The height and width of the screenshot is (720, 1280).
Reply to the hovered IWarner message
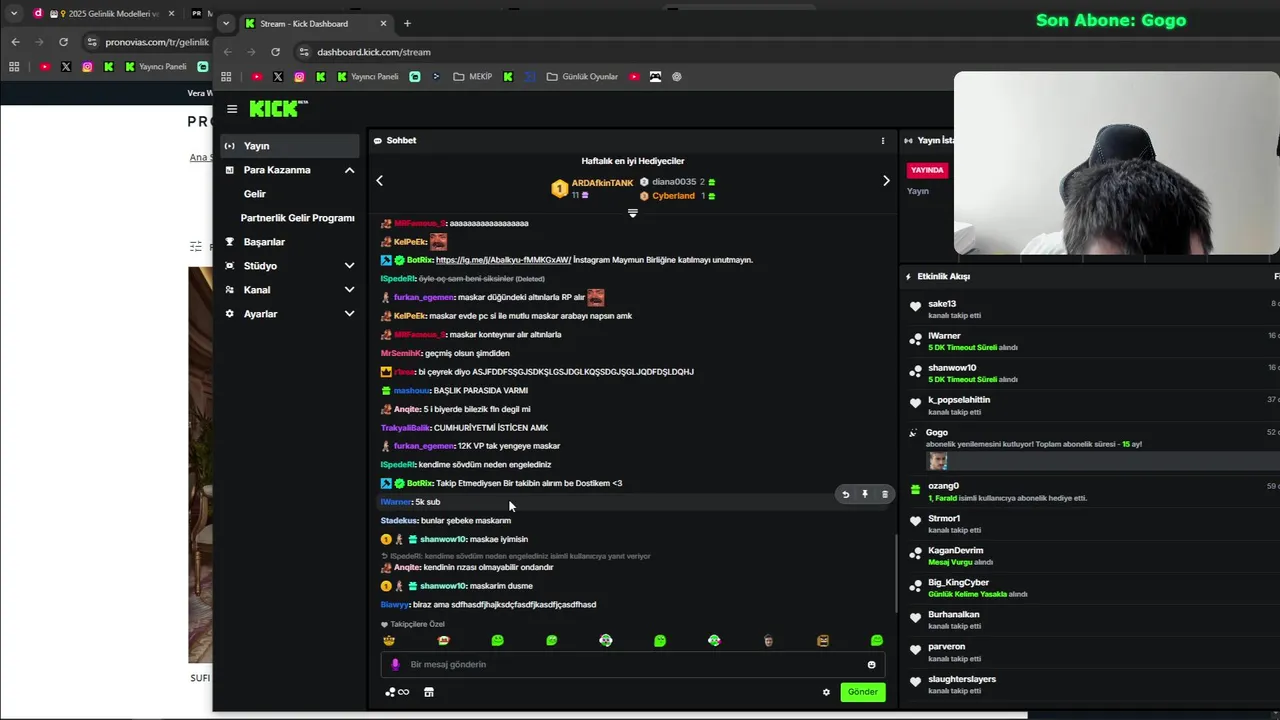(846, 494)
